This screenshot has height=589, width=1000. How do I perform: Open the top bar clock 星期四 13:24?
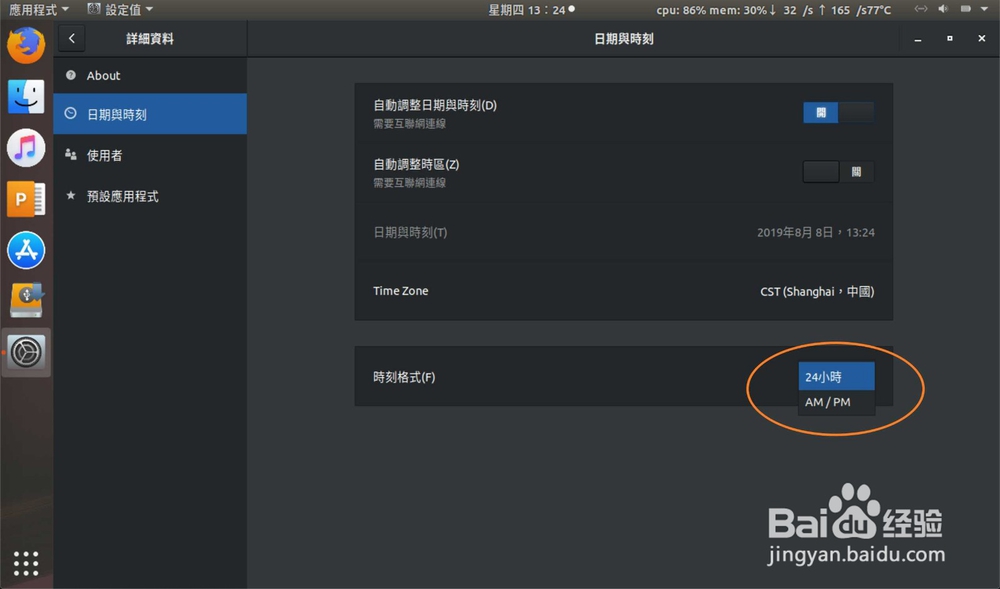click(x=531, y=10)
